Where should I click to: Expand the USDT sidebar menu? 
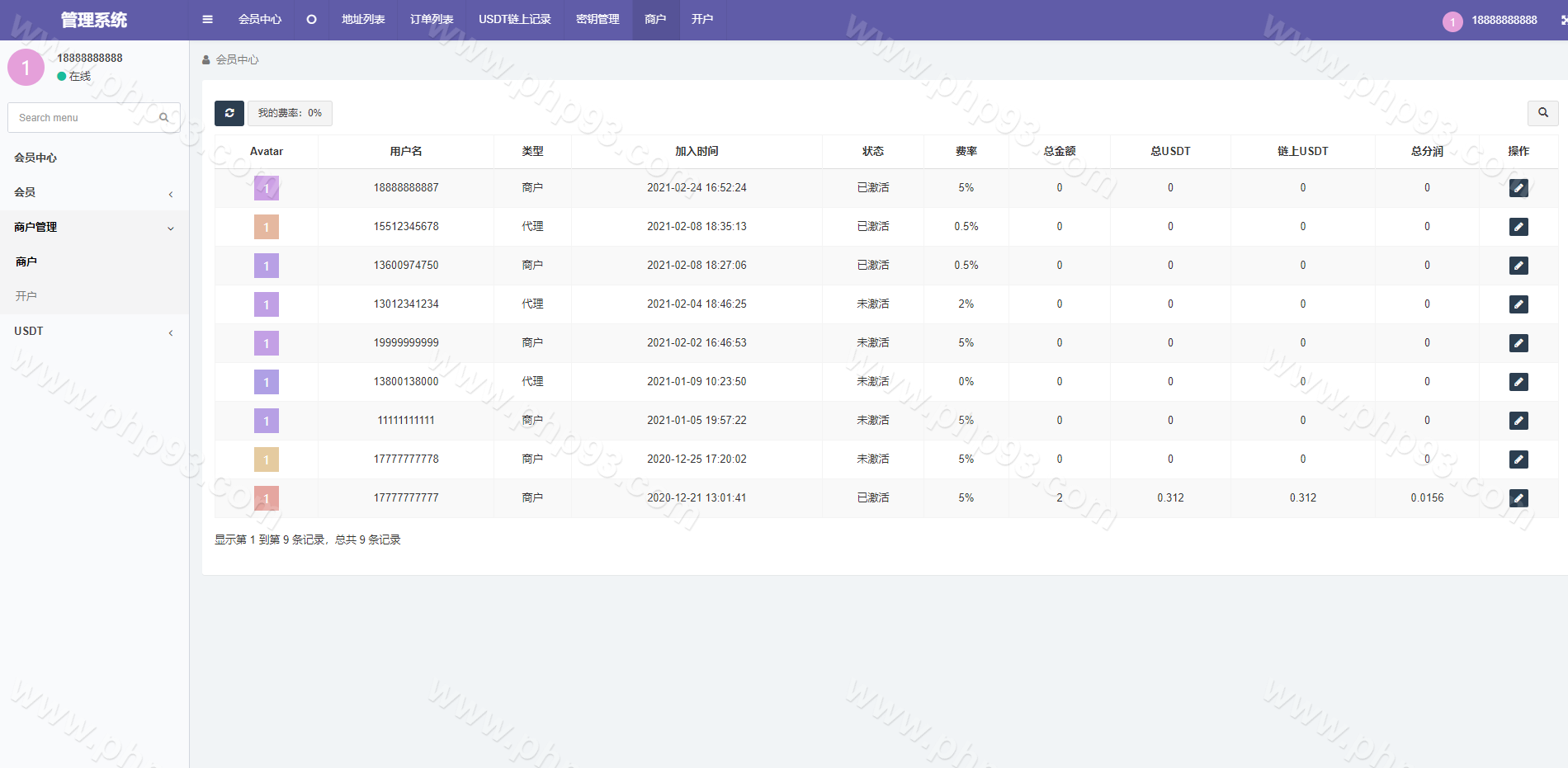pyautogui.click(x=94, y=331)
